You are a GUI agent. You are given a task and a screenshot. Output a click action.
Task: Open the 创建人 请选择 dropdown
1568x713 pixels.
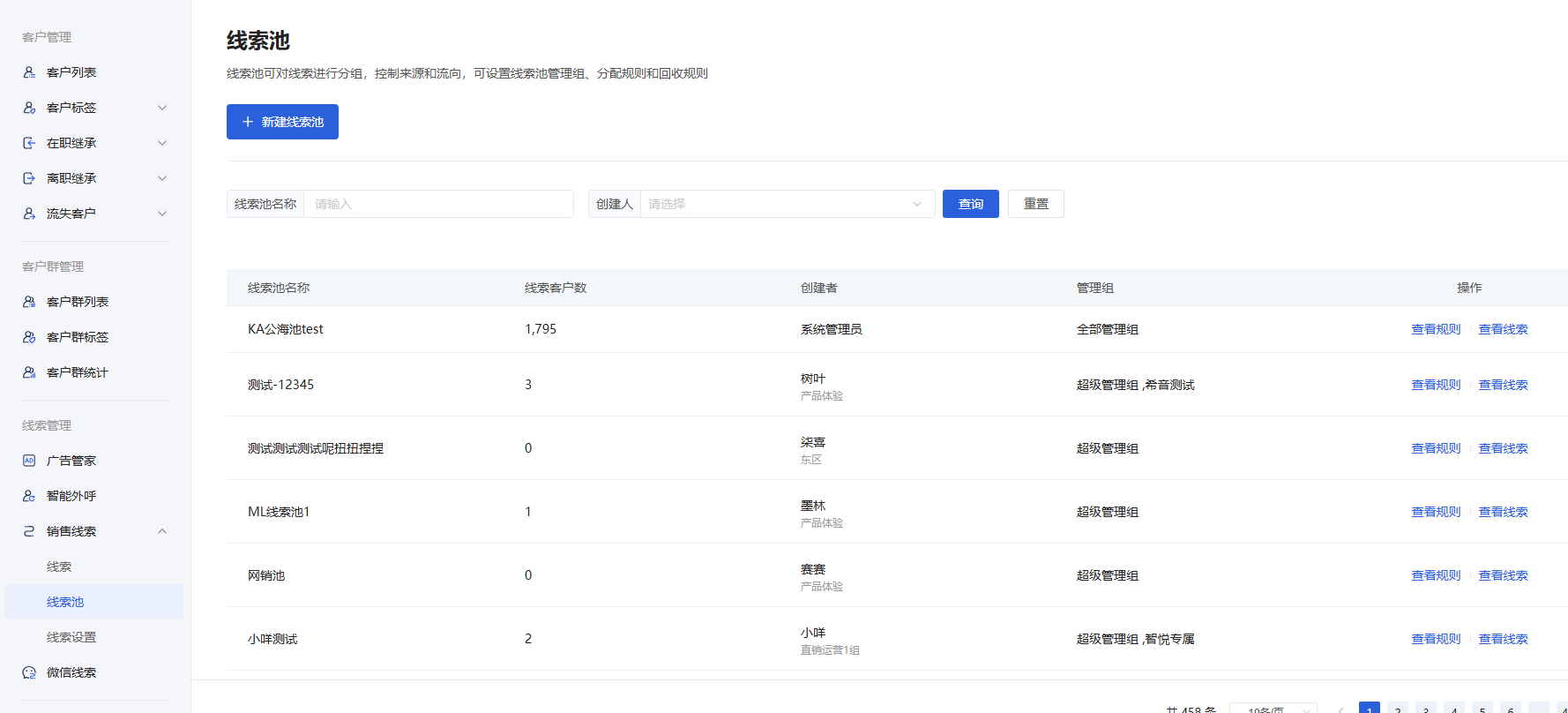788,204
